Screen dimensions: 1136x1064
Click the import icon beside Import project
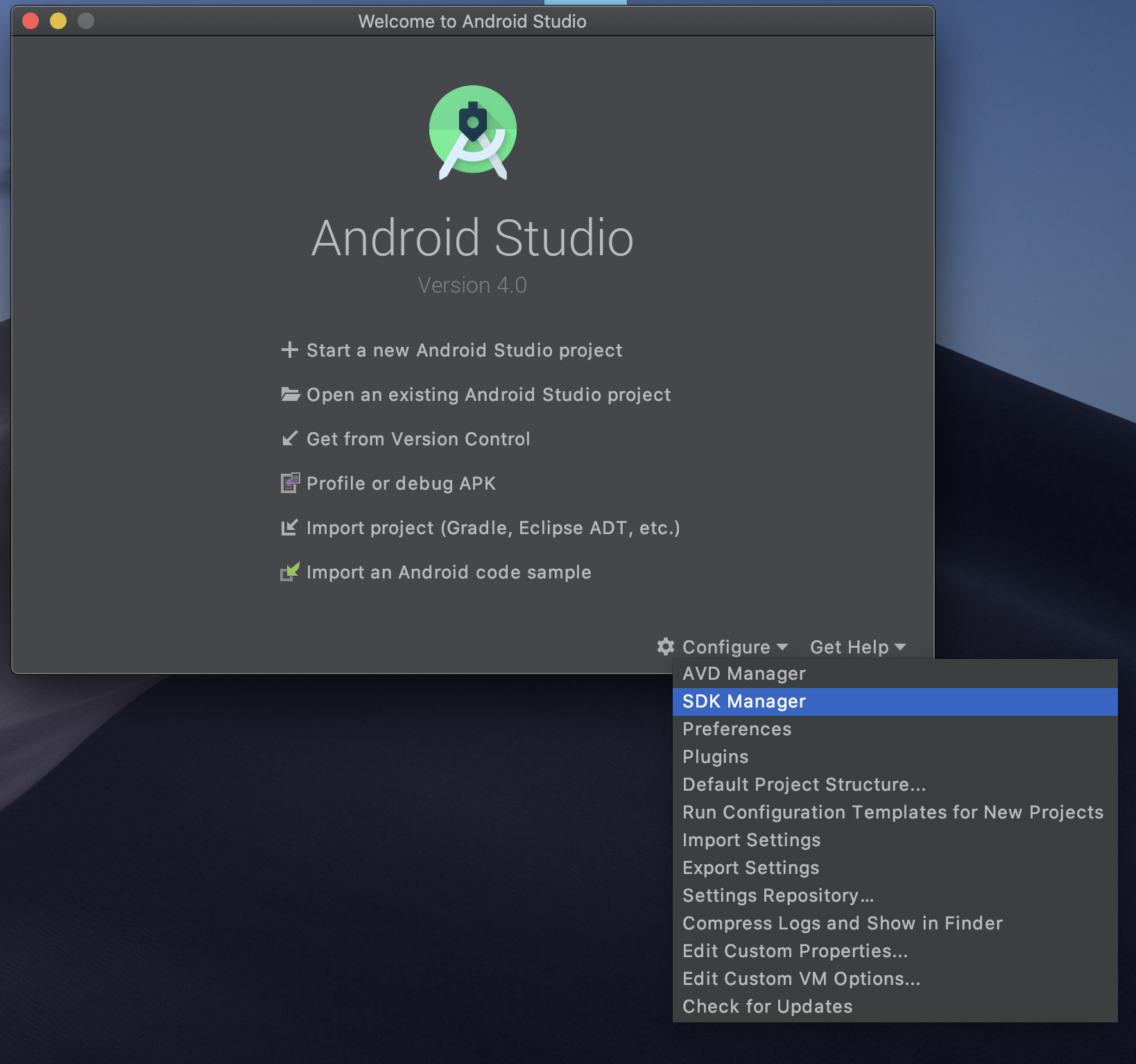click(x=290, y=527)
